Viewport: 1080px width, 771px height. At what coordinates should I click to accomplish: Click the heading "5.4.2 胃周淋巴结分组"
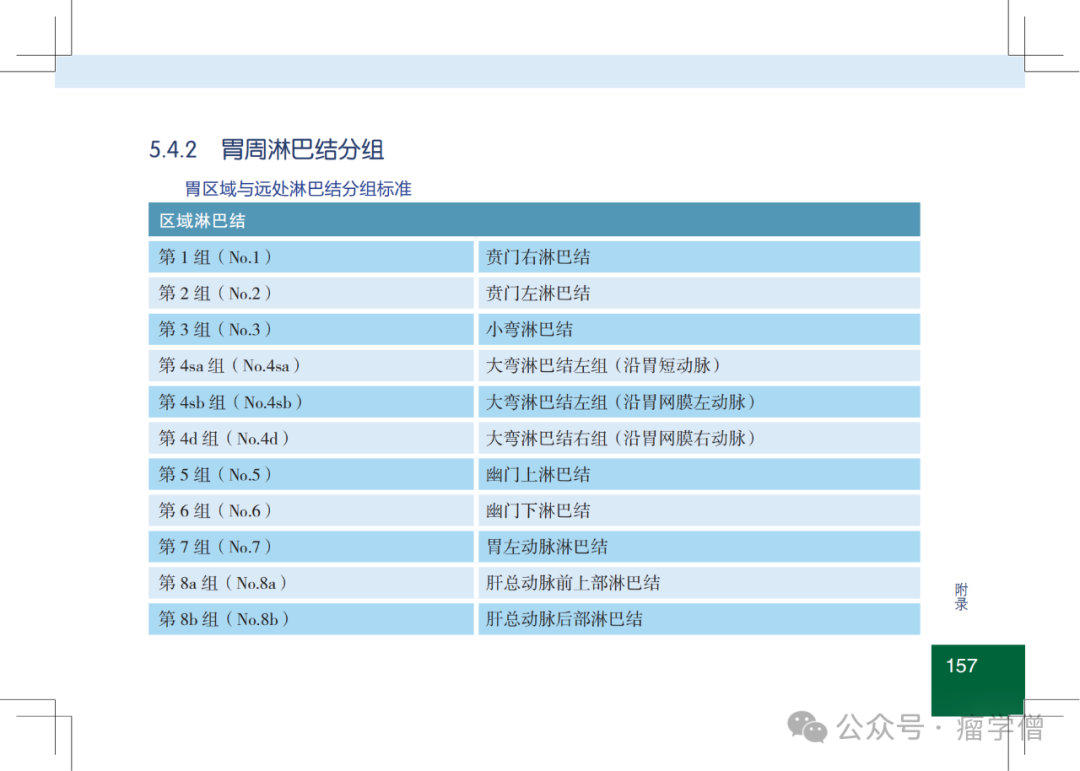click(267, 149)
